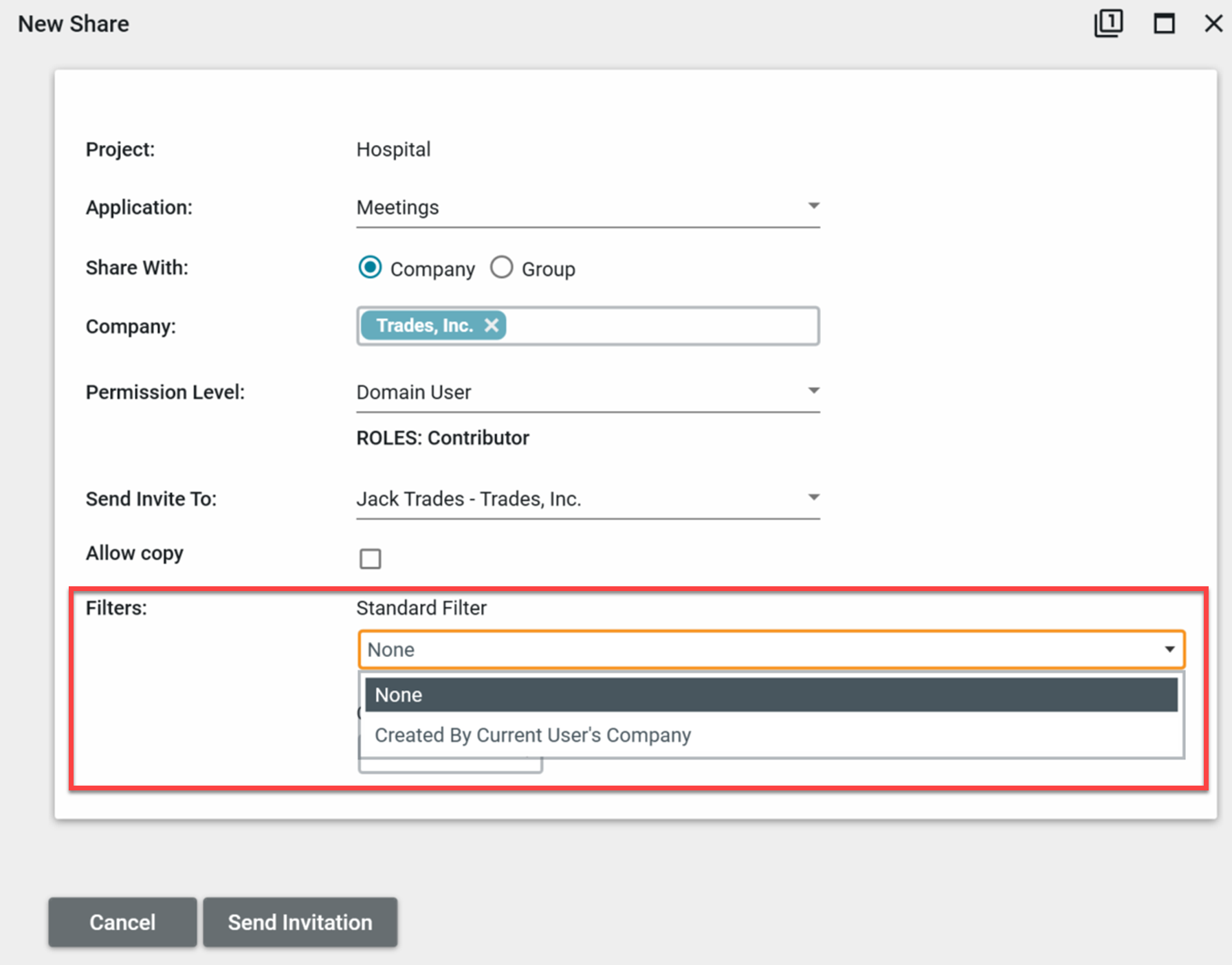This screenshot has height=965, width=1232.
Task: Collapse the Standard Filter dropdown arrow
Action: click(x=1169, y=650)
